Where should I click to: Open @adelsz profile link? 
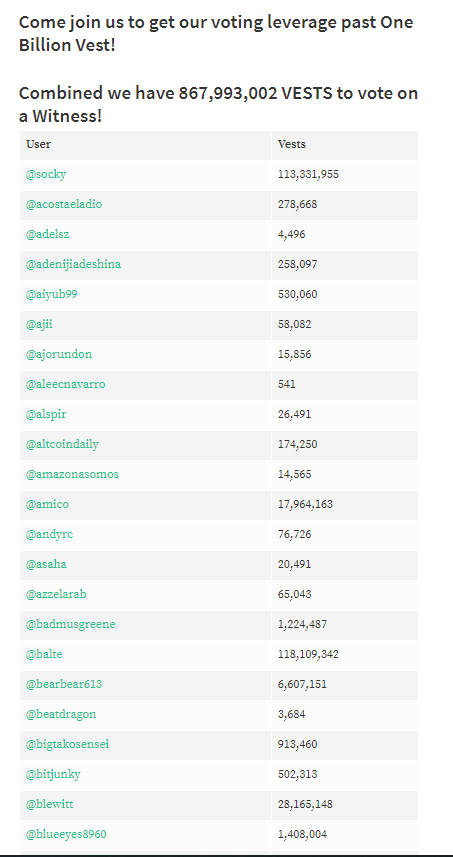[x=48, y=234]
